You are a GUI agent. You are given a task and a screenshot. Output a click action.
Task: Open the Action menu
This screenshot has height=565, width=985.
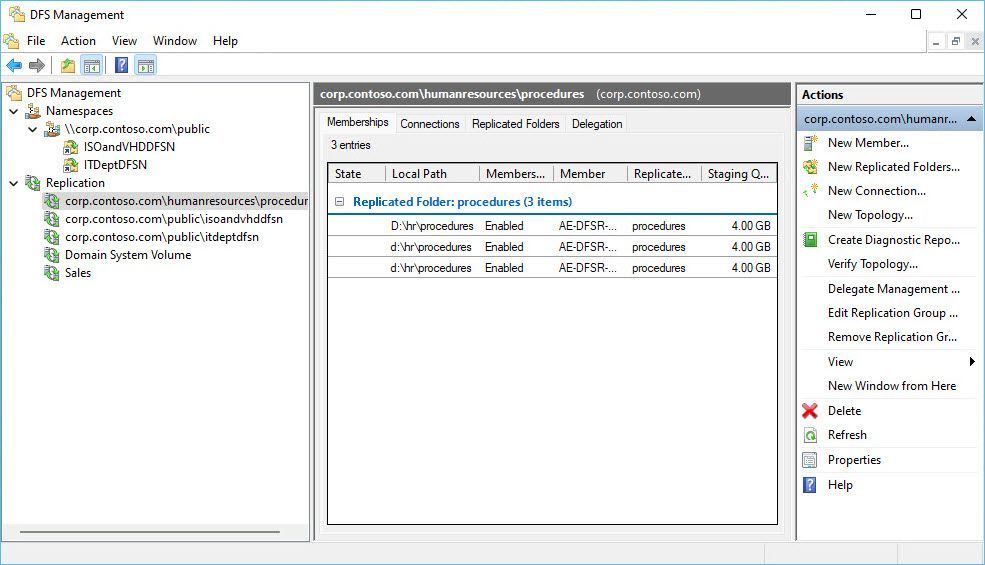79,41
